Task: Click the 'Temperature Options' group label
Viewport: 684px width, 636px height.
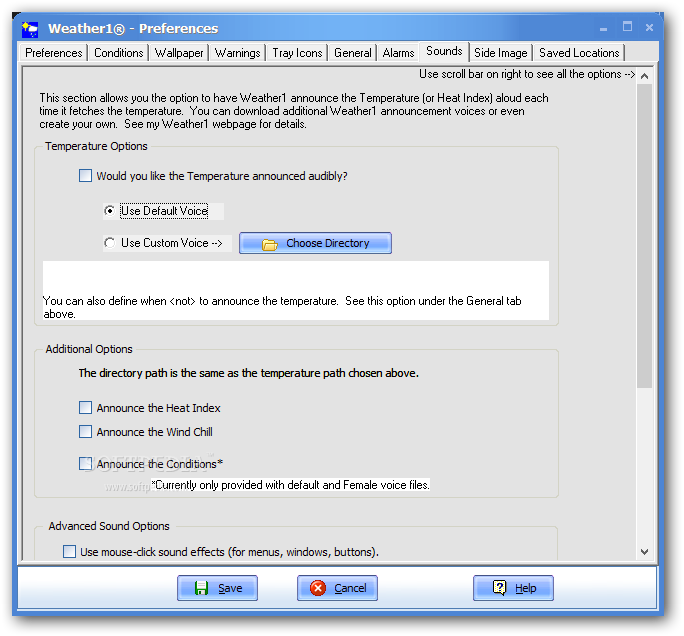Action: click(x=96, y=146)
